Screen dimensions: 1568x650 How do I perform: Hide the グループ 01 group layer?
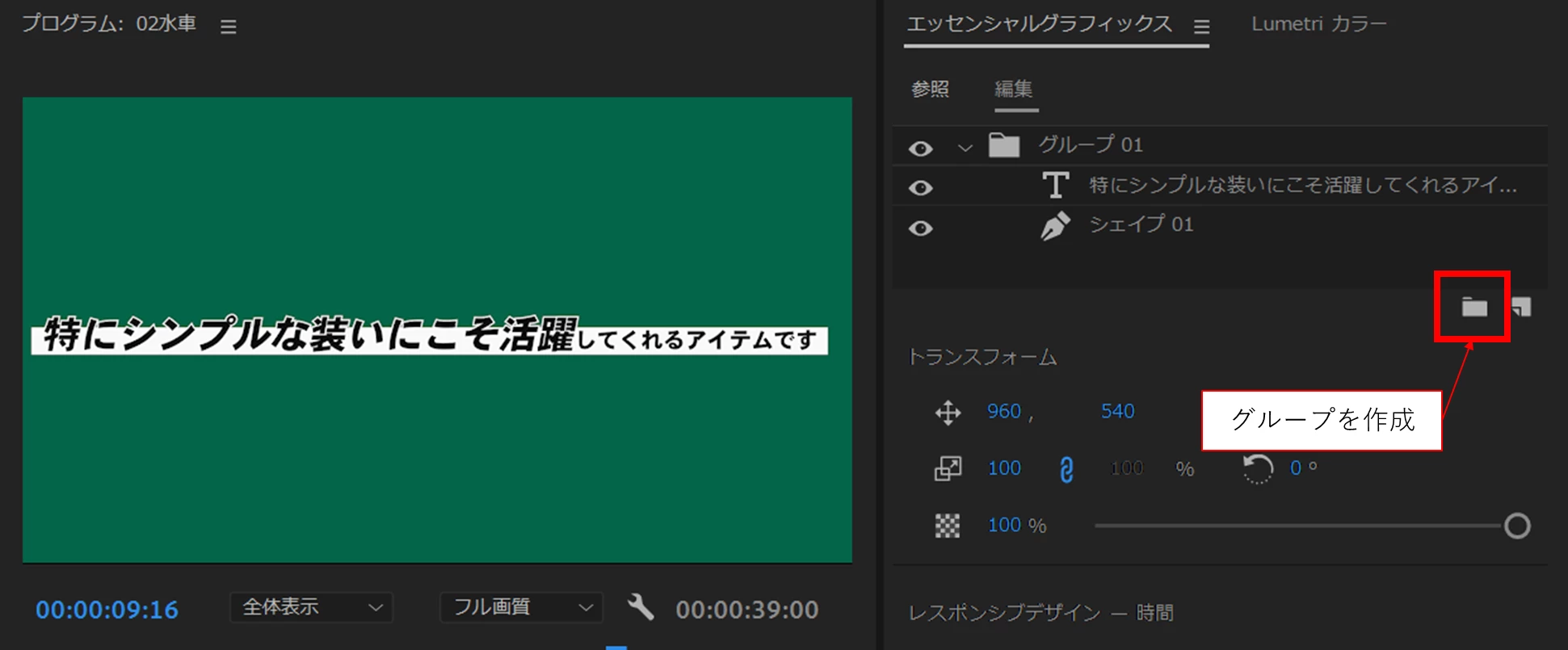921,149
